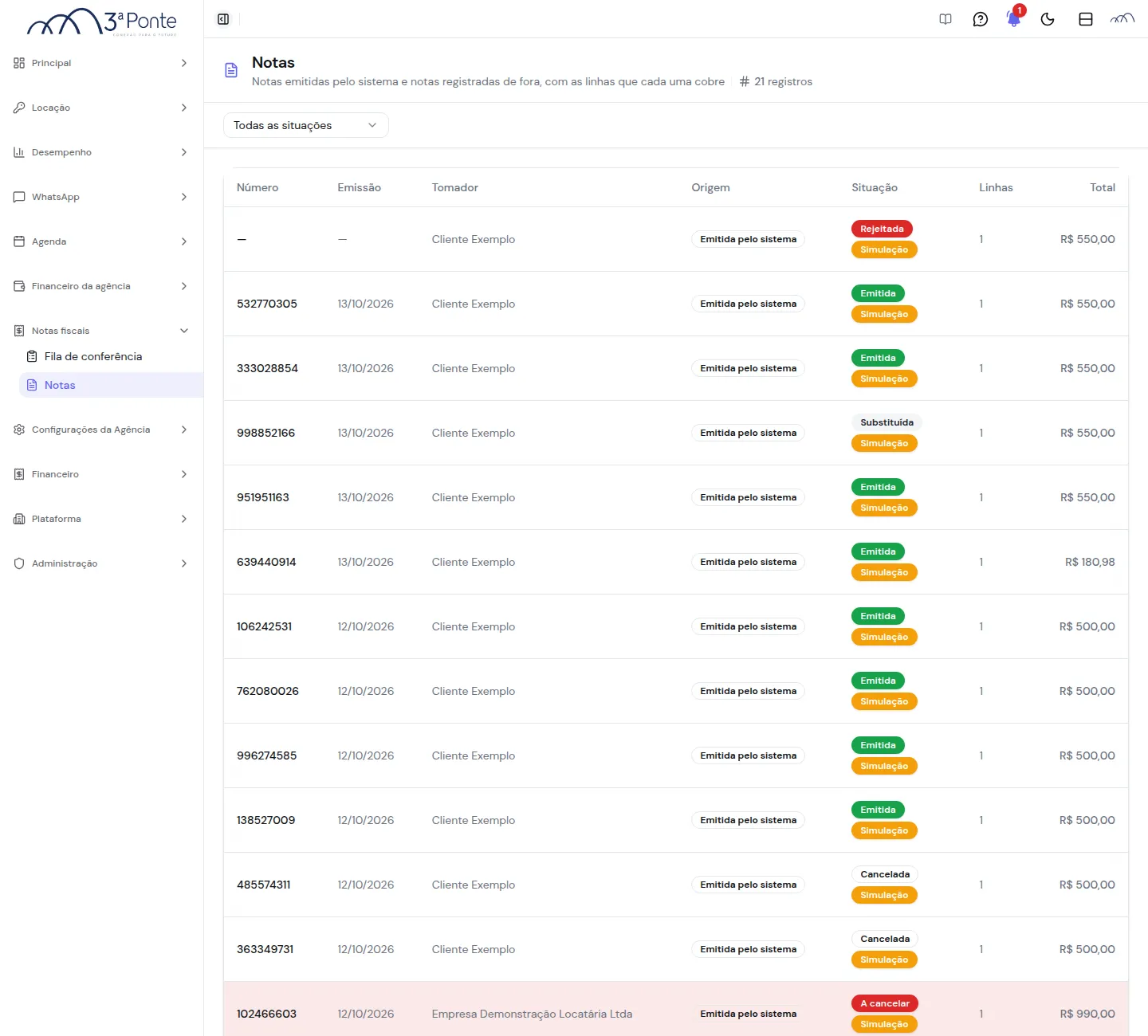Toggle the sidebar collapse icon
The image size is (1148, 1036).
pyautogui.click(x=223, y=19)
